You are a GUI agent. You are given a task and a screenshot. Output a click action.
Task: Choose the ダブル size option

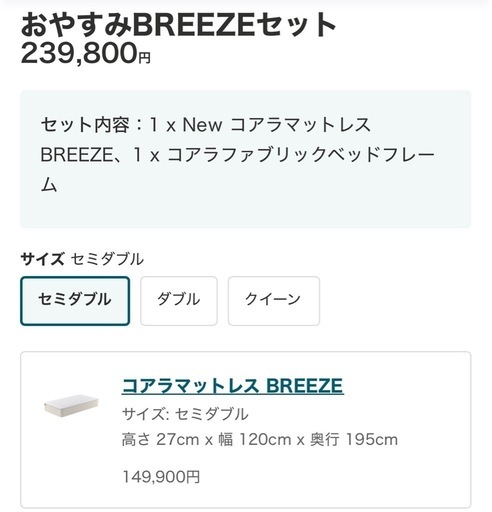[x=179, y=301]
